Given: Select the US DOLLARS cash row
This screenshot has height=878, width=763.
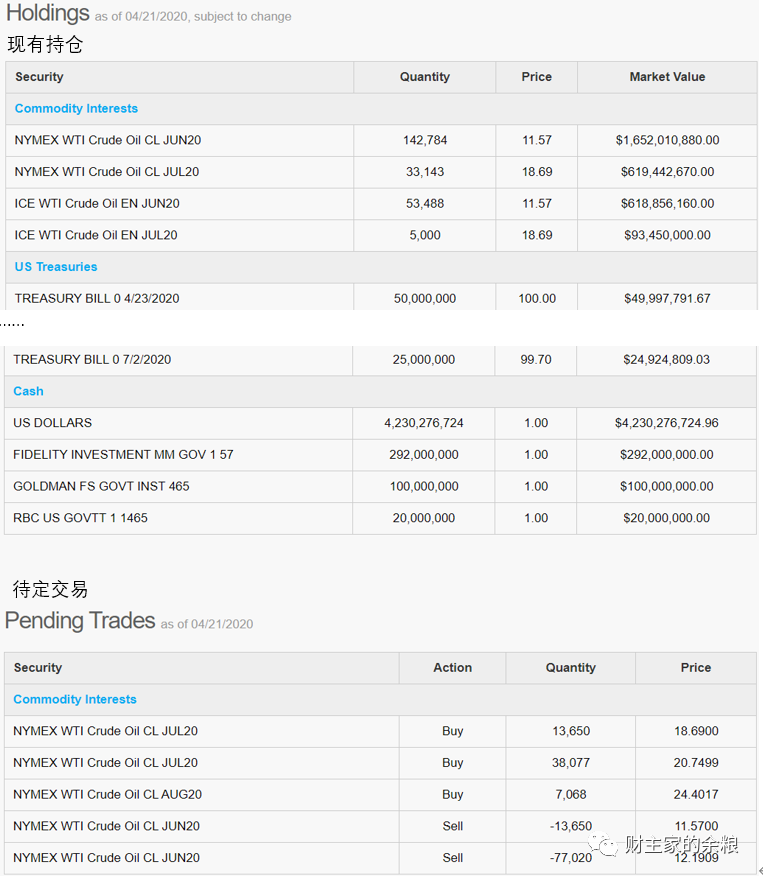Looking at the screenshot, I should point(52,423).
